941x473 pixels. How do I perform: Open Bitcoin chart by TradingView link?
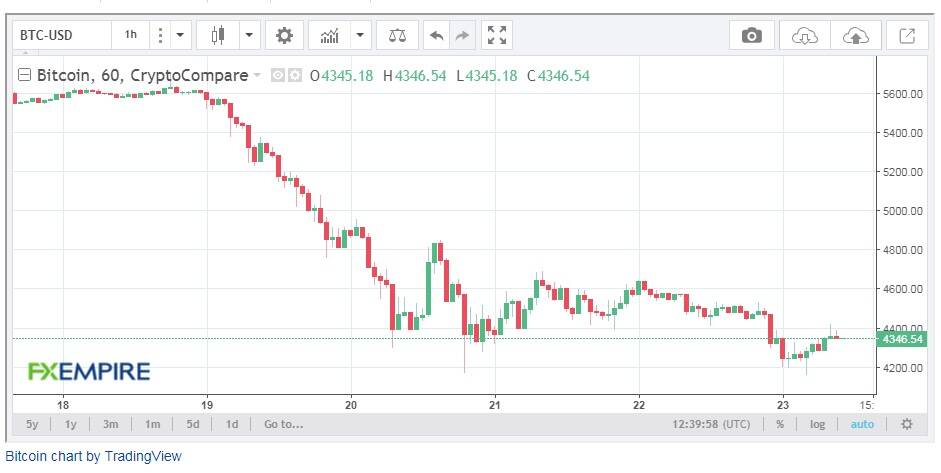[x=93, y=456]
